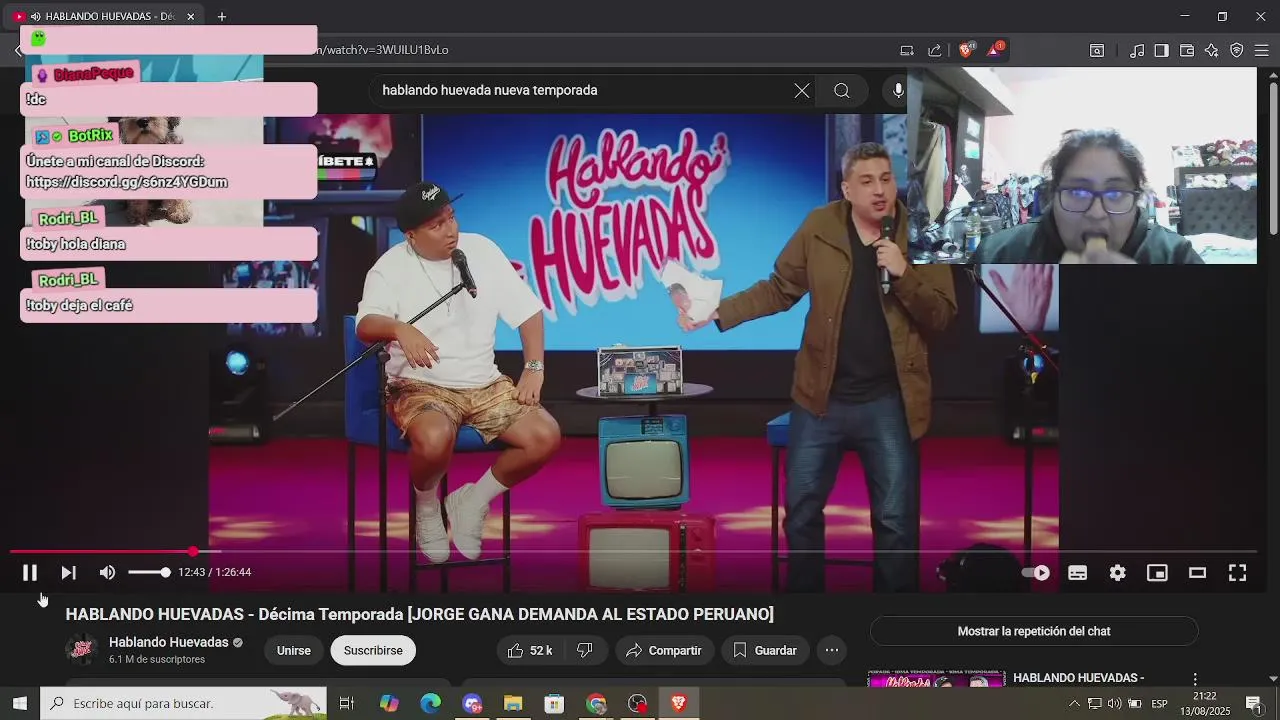The image size is (1280, 720).
Task: Click the browser address bar URL
Action: pyautogui.click(x=383, y=50)
